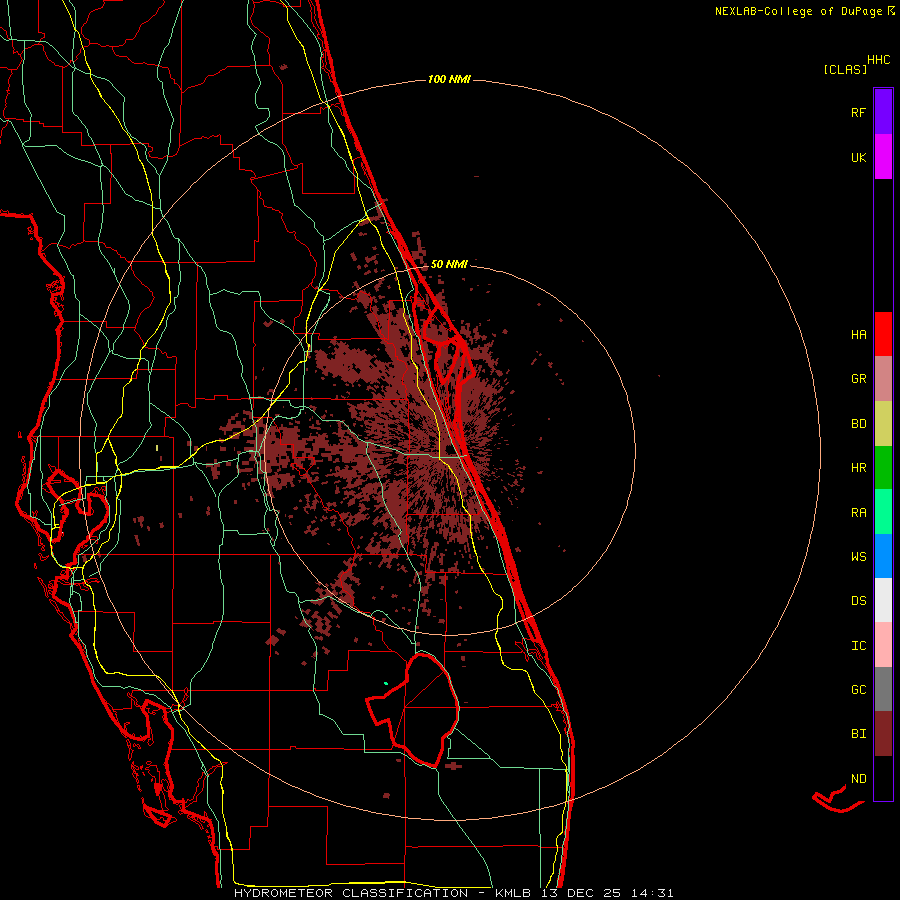Viewport: 900px width, 900px height.
Task: Click the small green RA echo pixel
Action: click(386, 683)
